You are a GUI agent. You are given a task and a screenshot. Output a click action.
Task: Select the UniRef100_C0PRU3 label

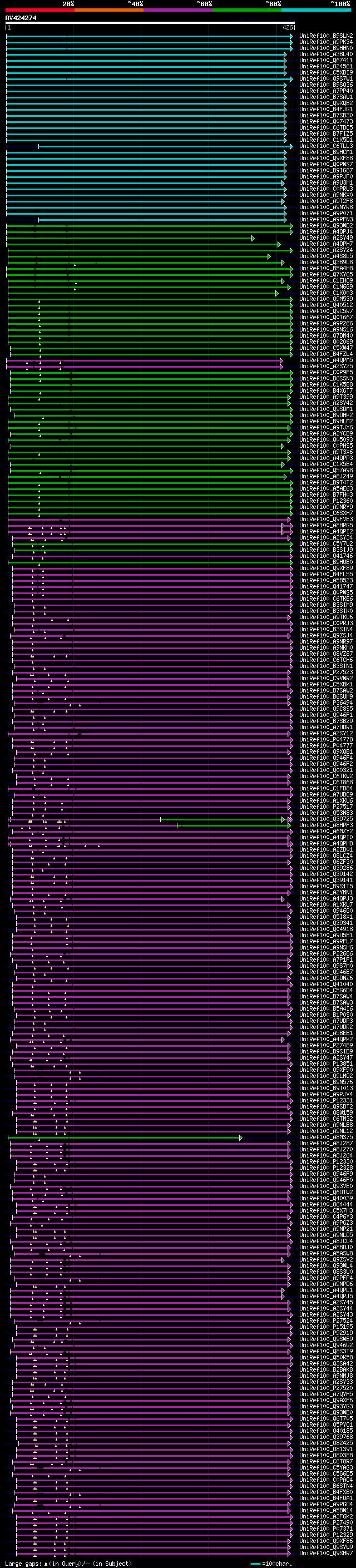coord(326,189)
